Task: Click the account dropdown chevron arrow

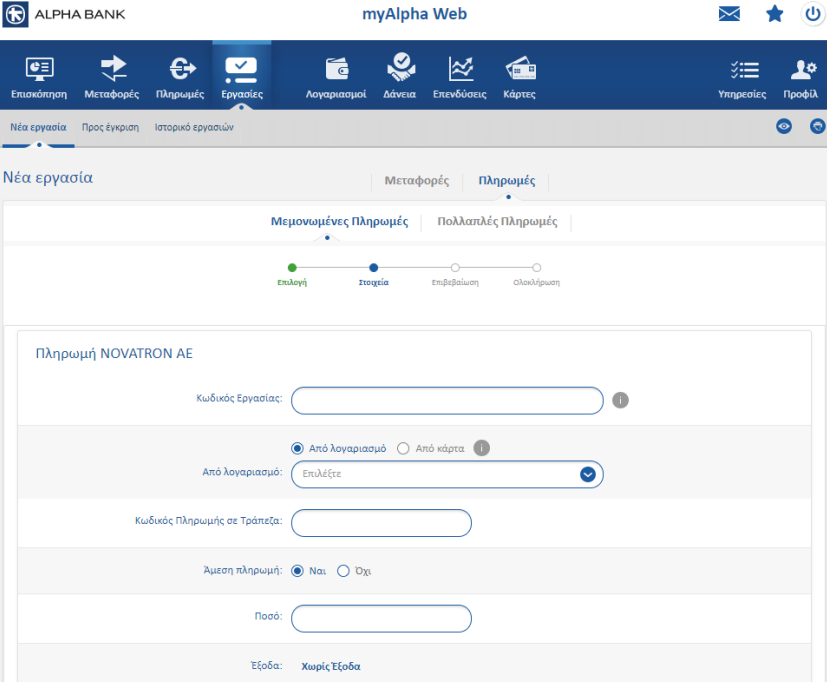Action: point(588,474)
